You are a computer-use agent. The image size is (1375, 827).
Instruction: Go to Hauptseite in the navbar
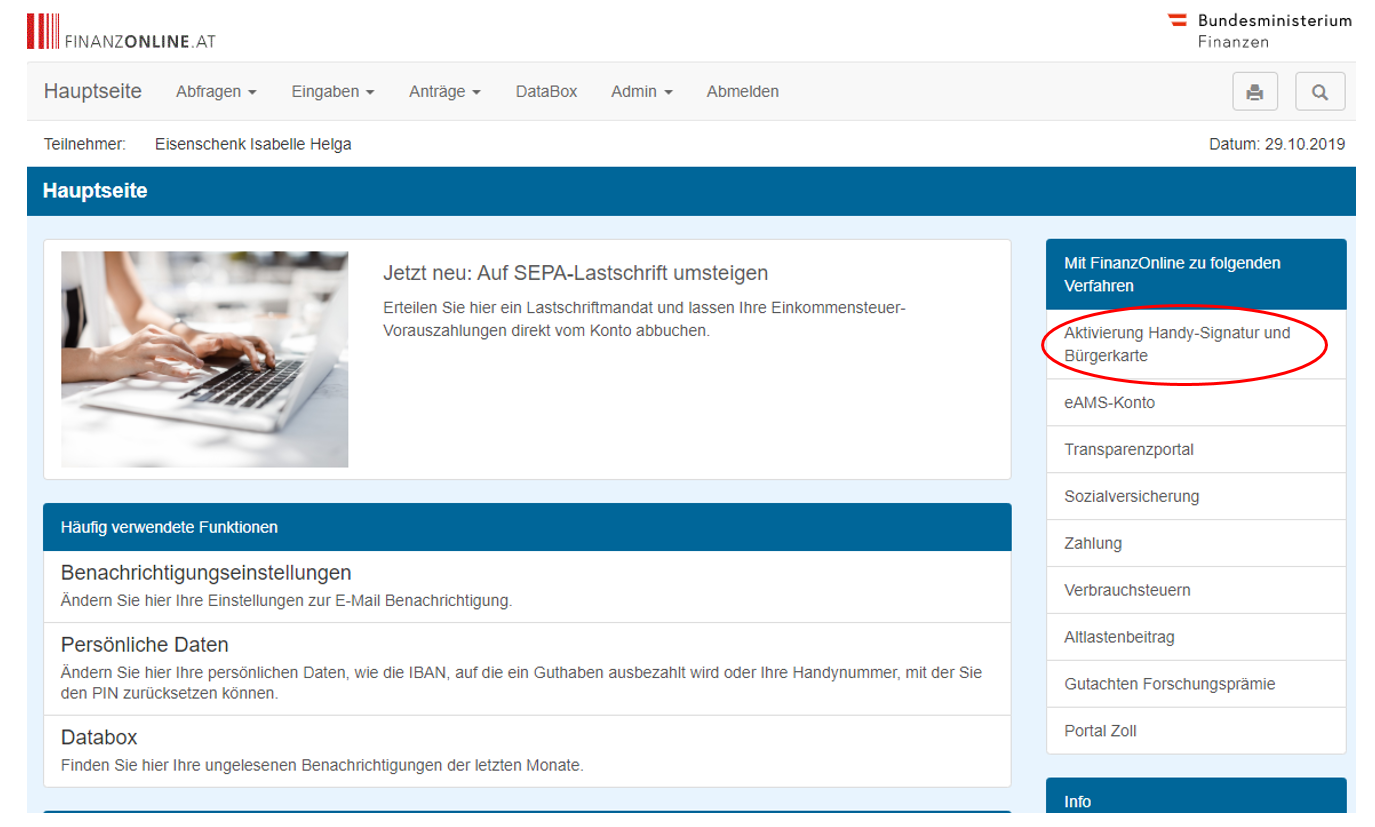click(93, 92)
